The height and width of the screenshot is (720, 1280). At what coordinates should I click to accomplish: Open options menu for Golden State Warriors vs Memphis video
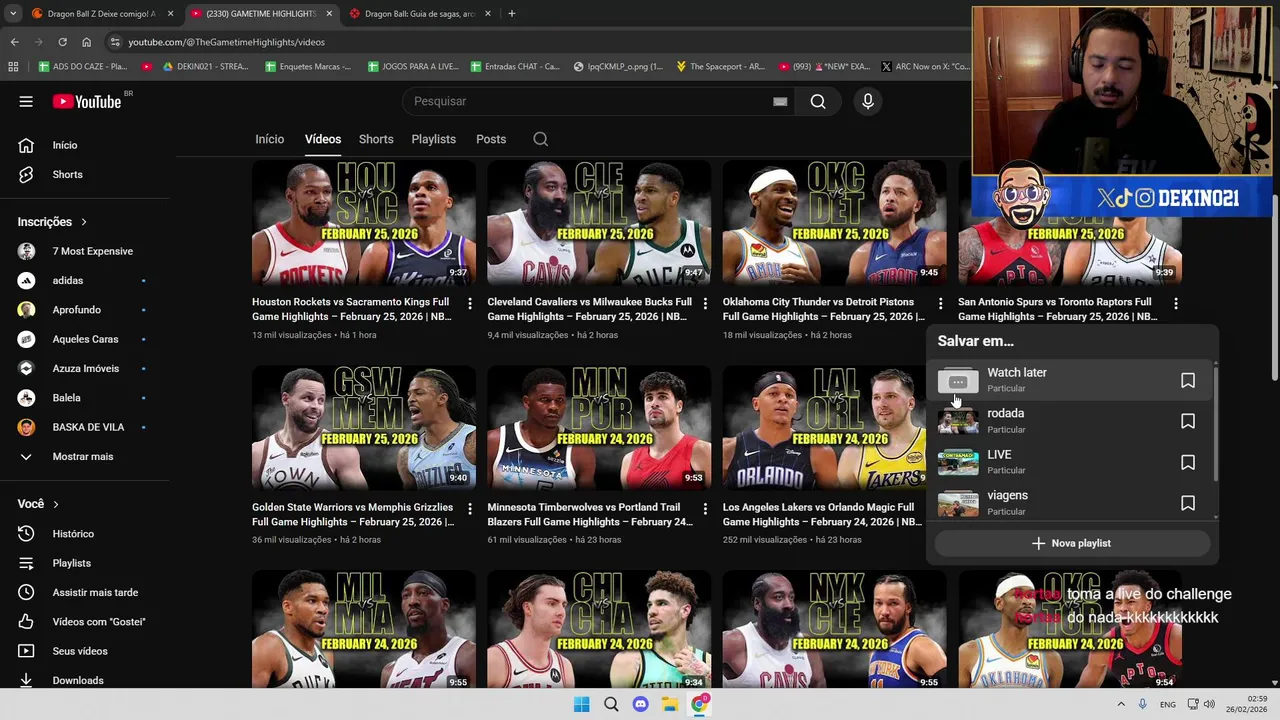click(469, 508)
